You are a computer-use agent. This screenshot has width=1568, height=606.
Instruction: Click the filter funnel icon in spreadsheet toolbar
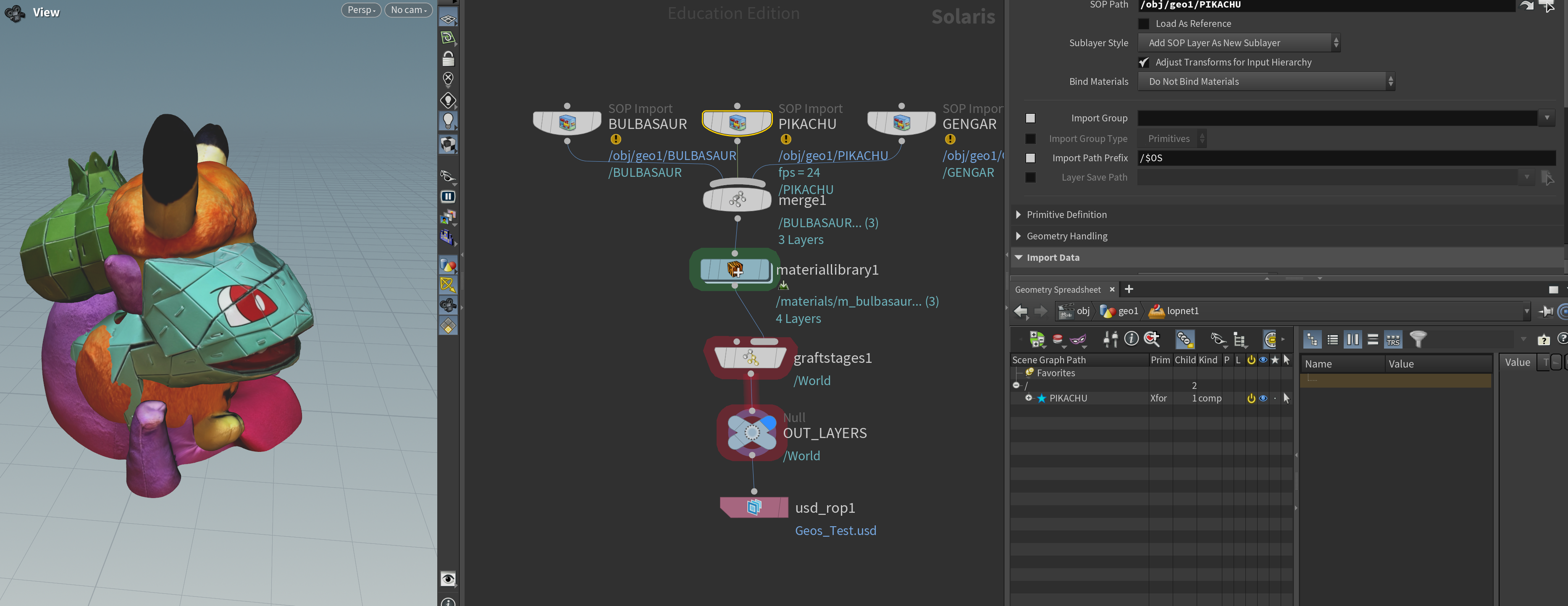point(1418,339)
